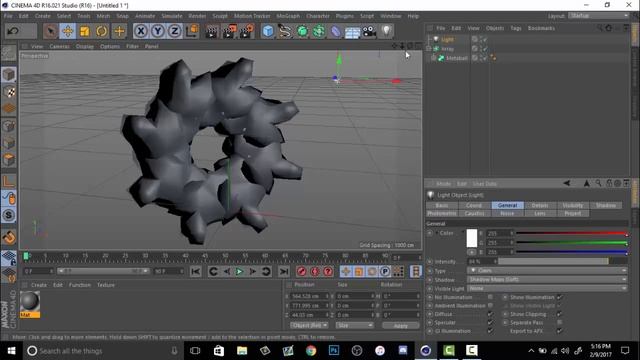Click the Render View clapperboard icon
The height and width of the screenshot is (360, 640).
point(212,31)
